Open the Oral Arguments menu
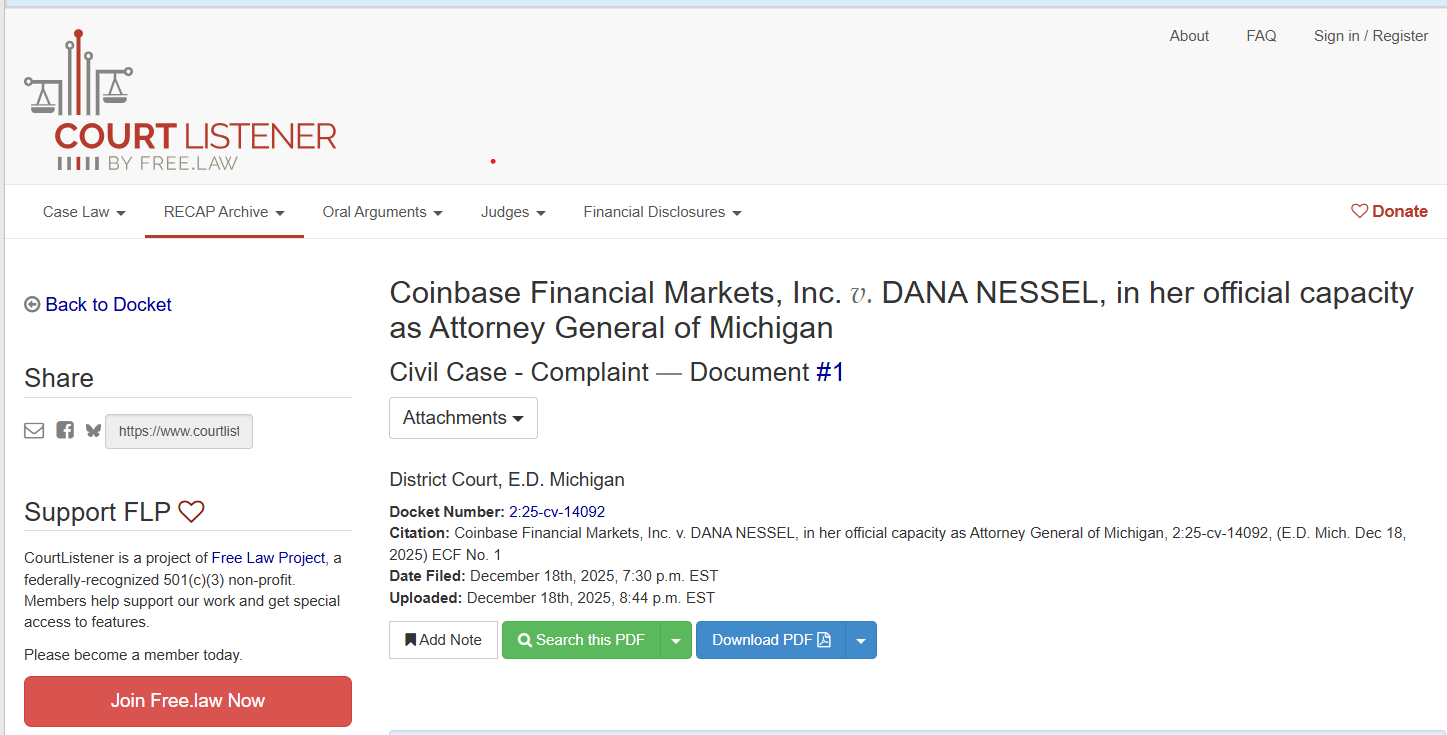 tap(383, 211)
